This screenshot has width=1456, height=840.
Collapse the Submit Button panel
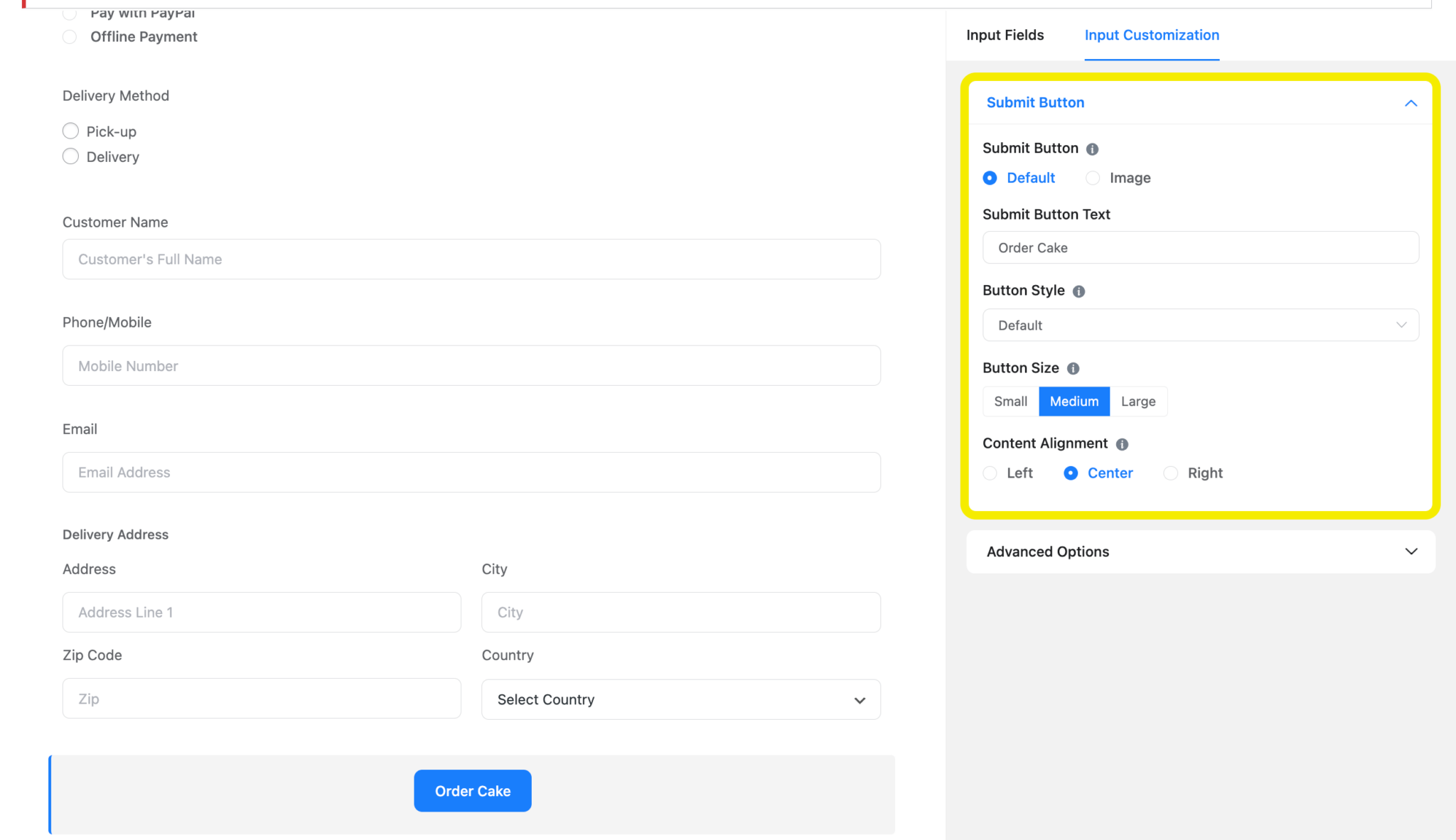coord(1411,103)
